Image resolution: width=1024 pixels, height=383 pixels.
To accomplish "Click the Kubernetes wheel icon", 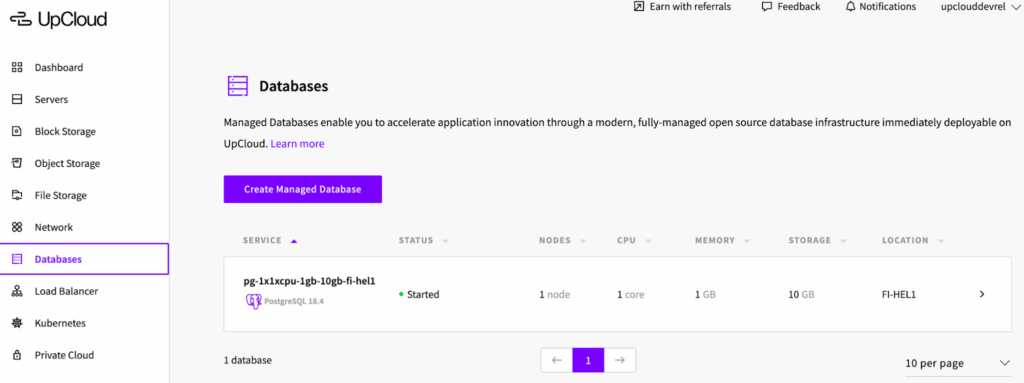I will click(x=18, y=324).
